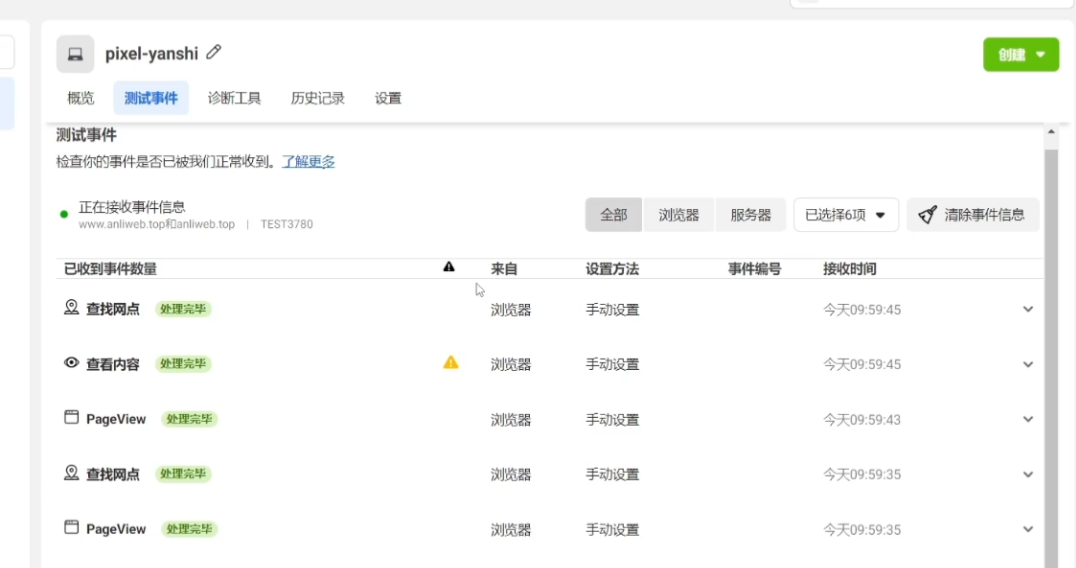Expand the 09:59:43 PageView row details
This screenshot has width=1076, height=568.
(x=1028, y=419)
